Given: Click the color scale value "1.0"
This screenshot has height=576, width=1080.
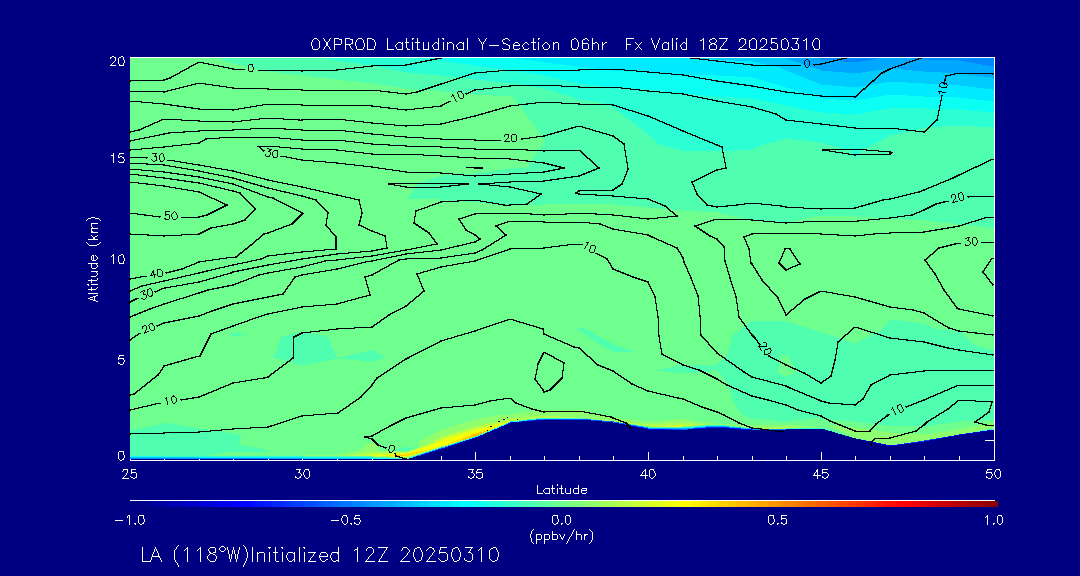Looking at the screenshot, I should [994, 520].
